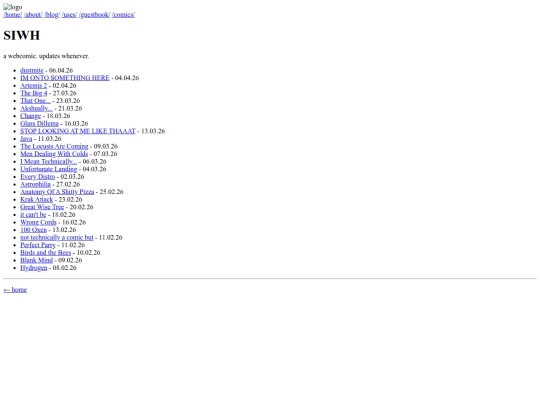Read the Every Distro comic
Screen dimensions: 540x405
click(38, 176)
